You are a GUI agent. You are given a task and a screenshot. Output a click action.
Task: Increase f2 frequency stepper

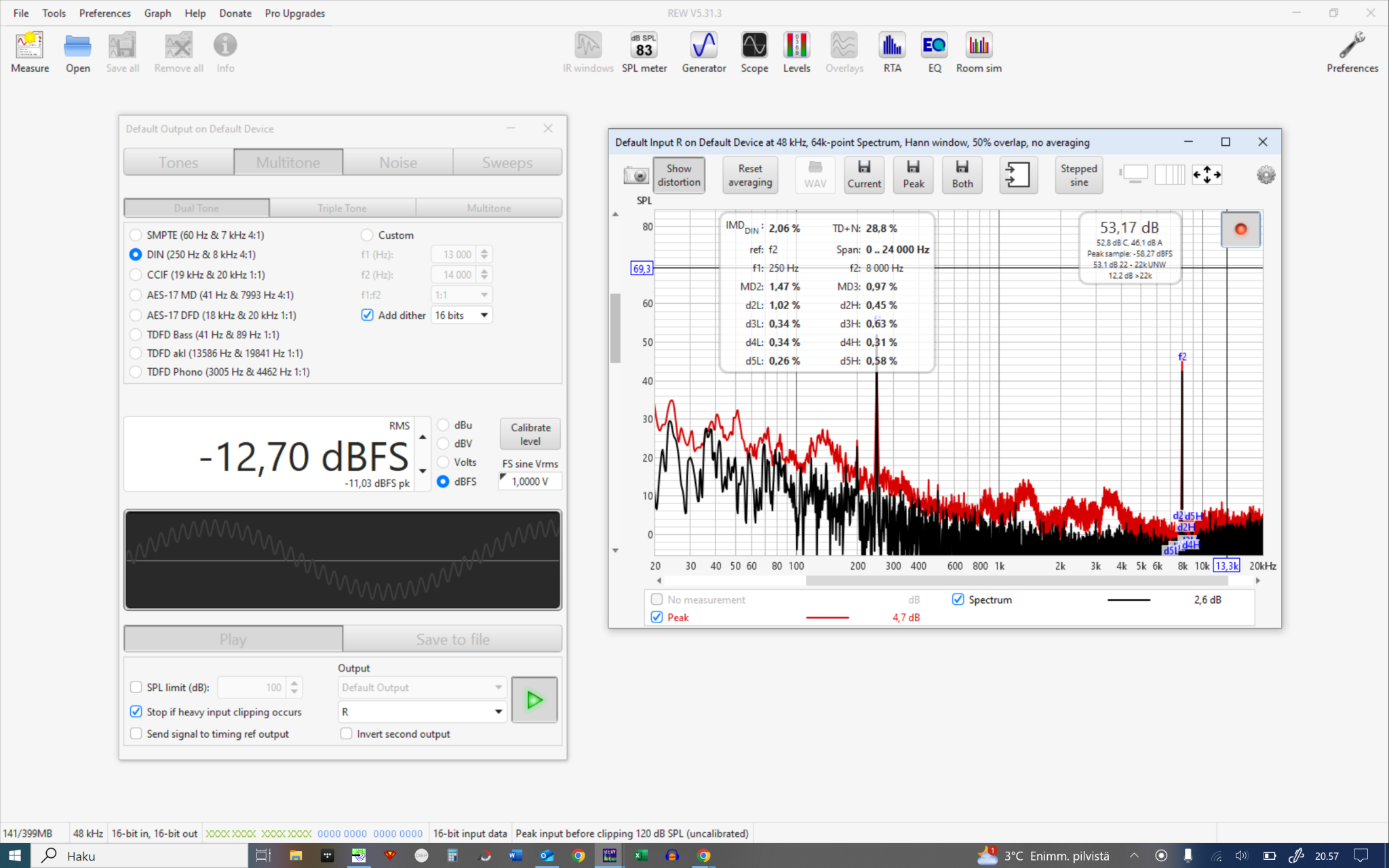click(x=484, y=271)
